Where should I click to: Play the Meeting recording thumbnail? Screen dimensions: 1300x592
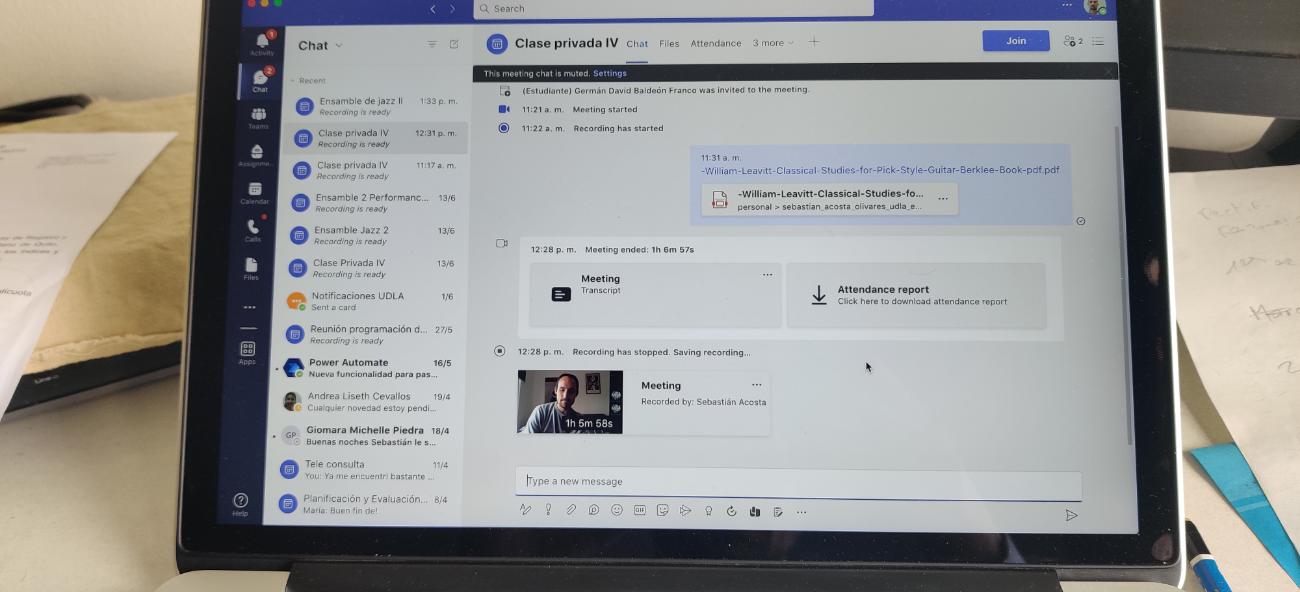pos(569,402)
